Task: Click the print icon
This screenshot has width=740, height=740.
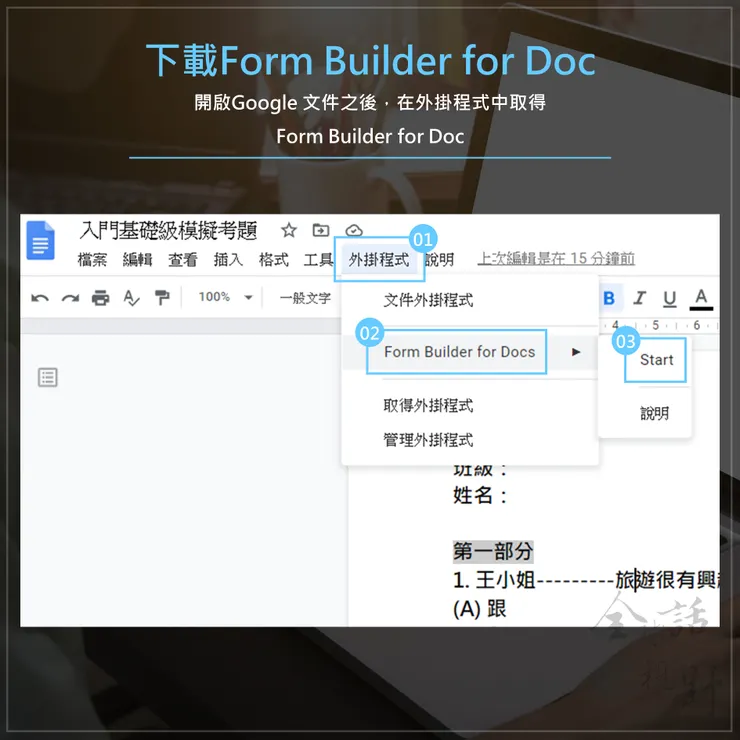Action: pyautogui.click(x=101, y=298)
